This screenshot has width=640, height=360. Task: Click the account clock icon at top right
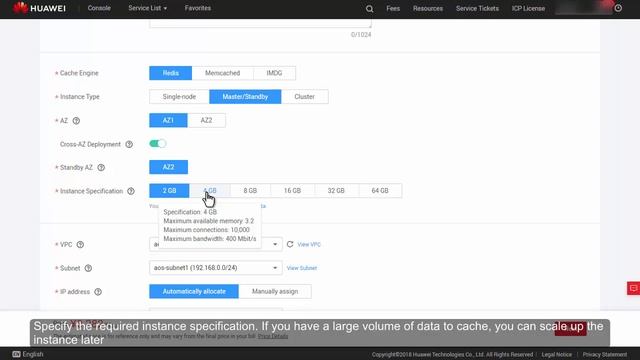click(x=618, y=8)
